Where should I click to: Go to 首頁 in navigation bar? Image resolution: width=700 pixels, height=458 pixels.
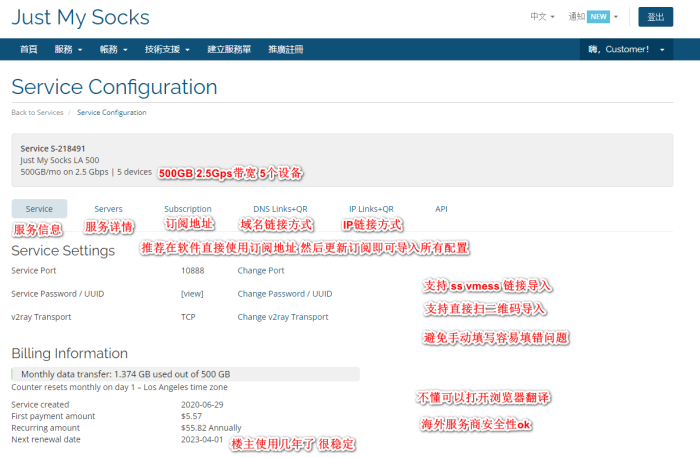pyautogui.click(x=29, y=50)
